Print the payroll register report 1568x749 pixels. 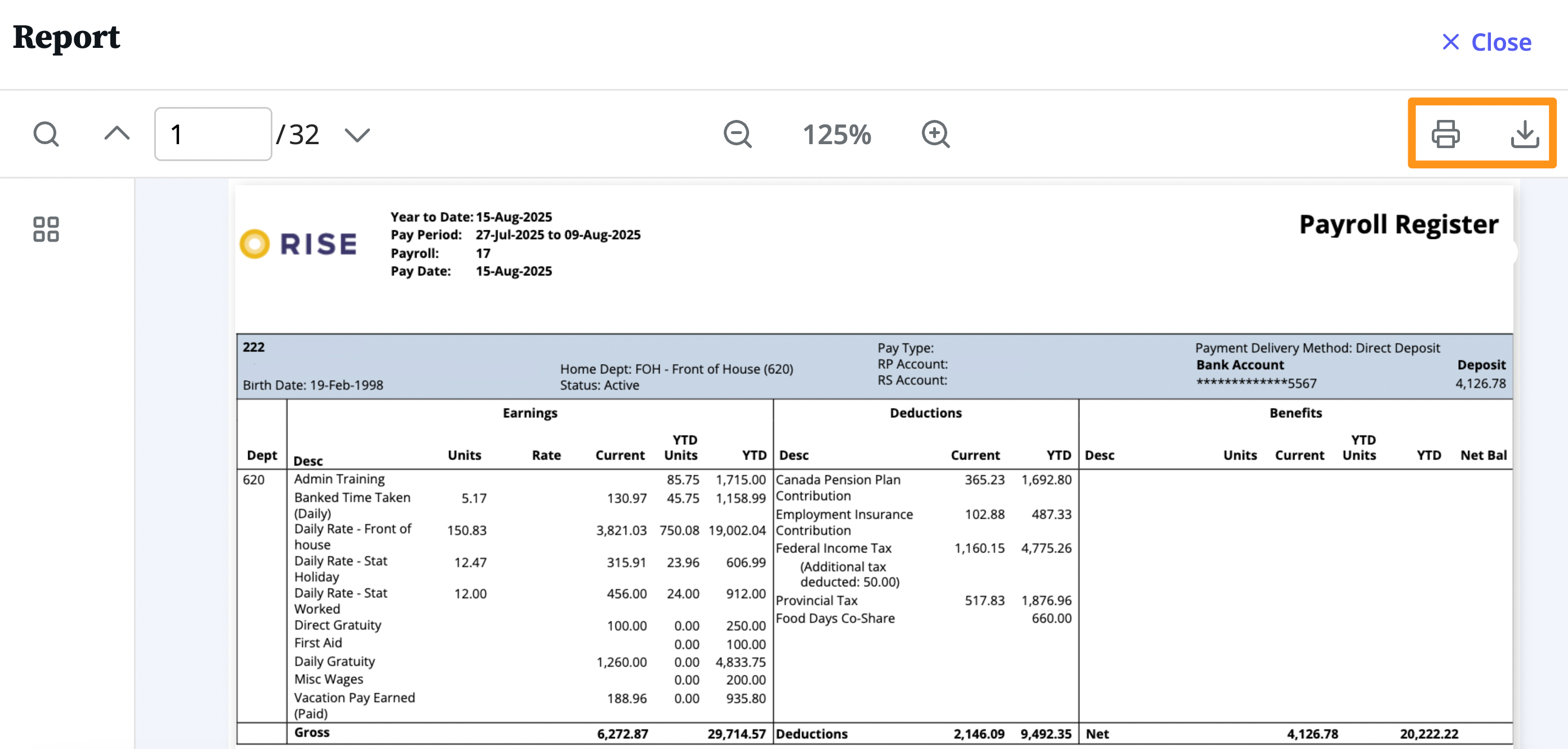[1446, 134]
